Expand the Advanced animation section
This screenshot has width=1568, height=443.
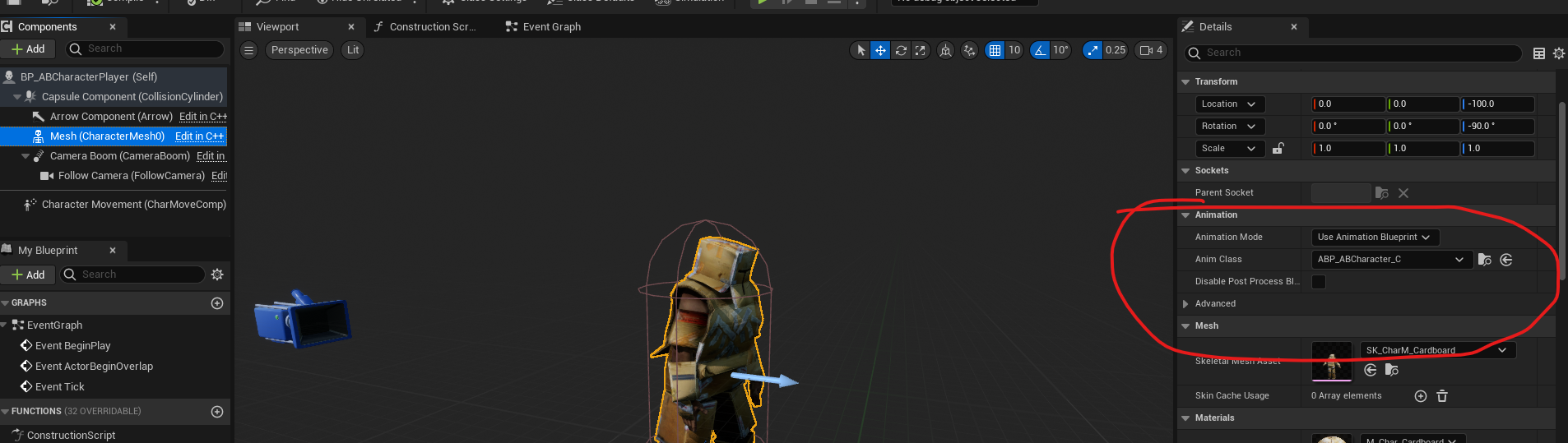[1185, 304]
